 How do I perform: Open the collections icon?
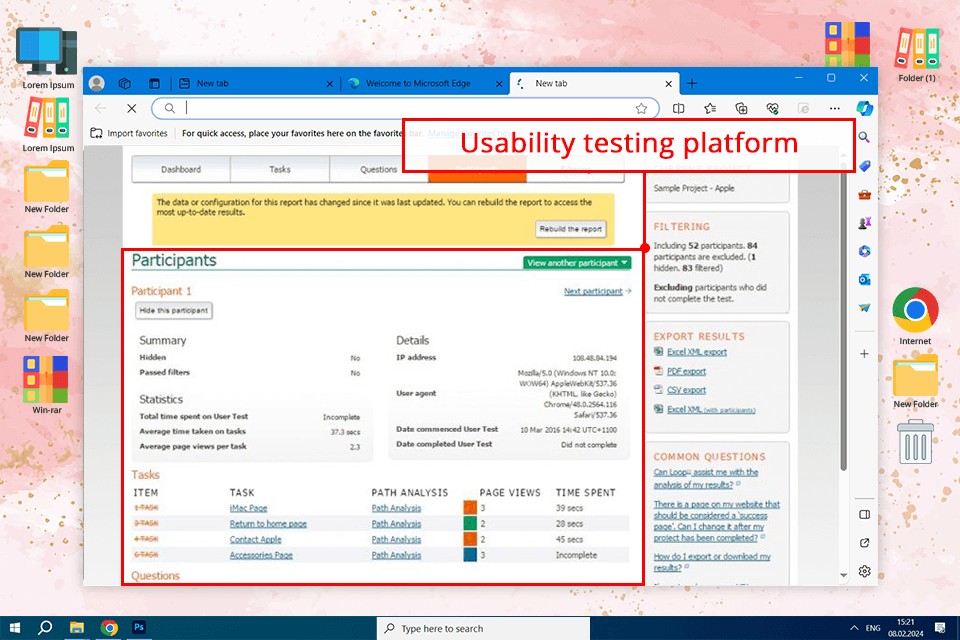pyautogui.click(x=741, y=108)
